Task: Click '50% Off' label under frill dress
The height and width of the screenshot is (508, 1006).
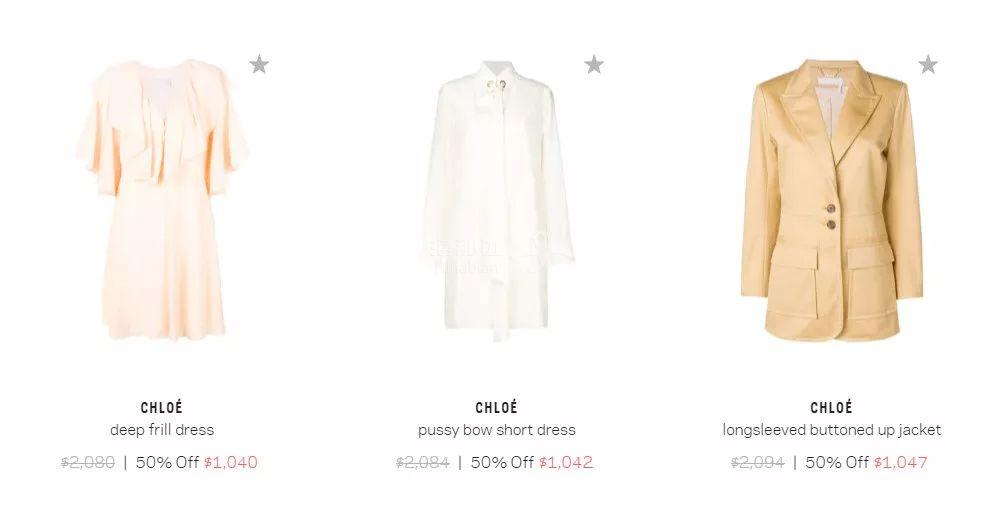Action: point(167,462)
